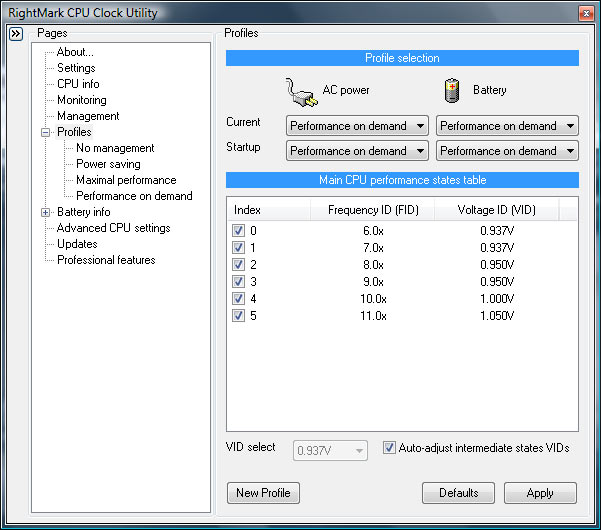Viewport: 601px width, 530px height.
Task: Open the CPU info page
Action: (x=78, y=84)
